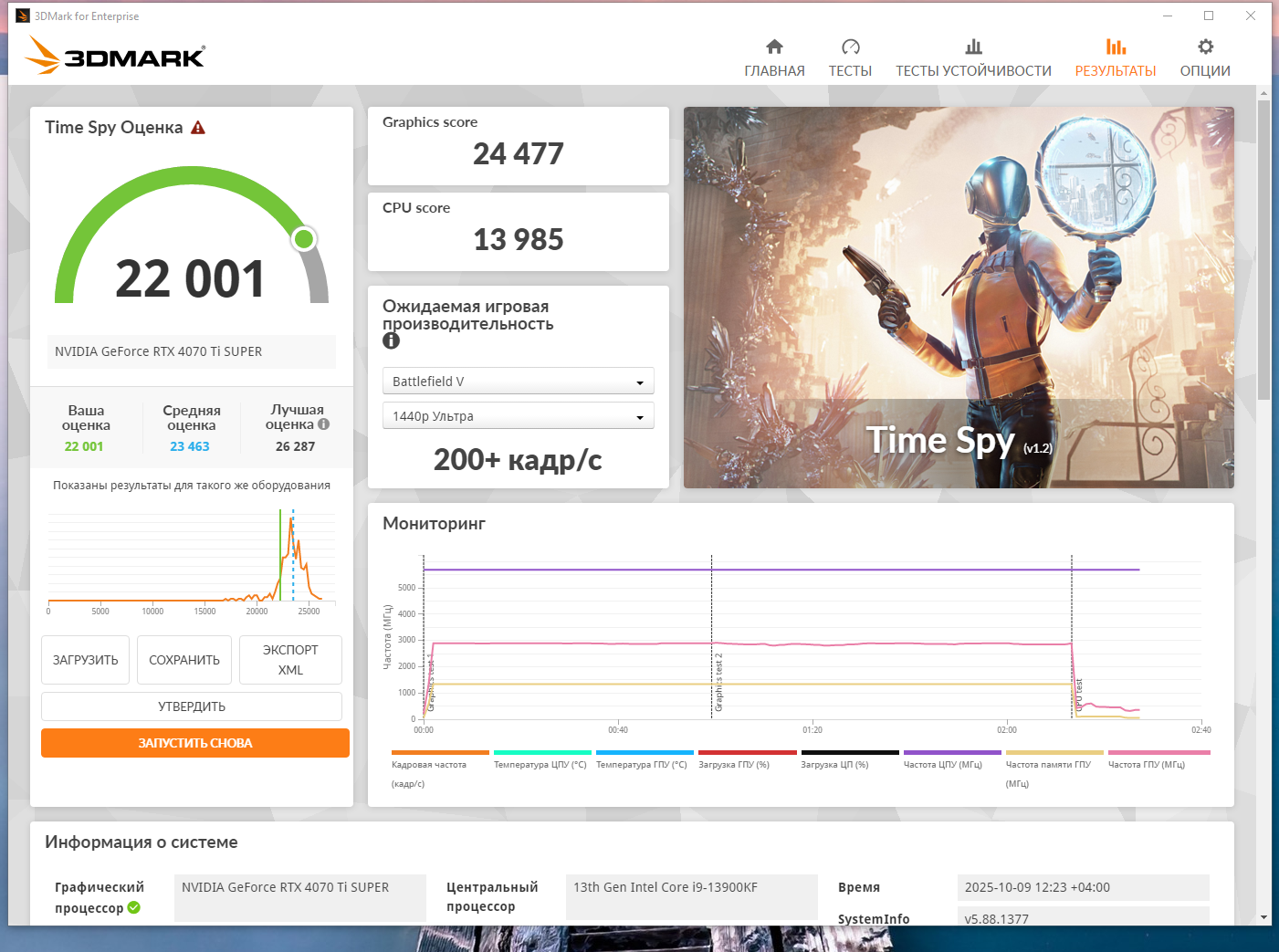Toggle the Частота памяти ГПУ legend series
The width and height of the screenshot is (1279, 952).
coord(1054,768)
